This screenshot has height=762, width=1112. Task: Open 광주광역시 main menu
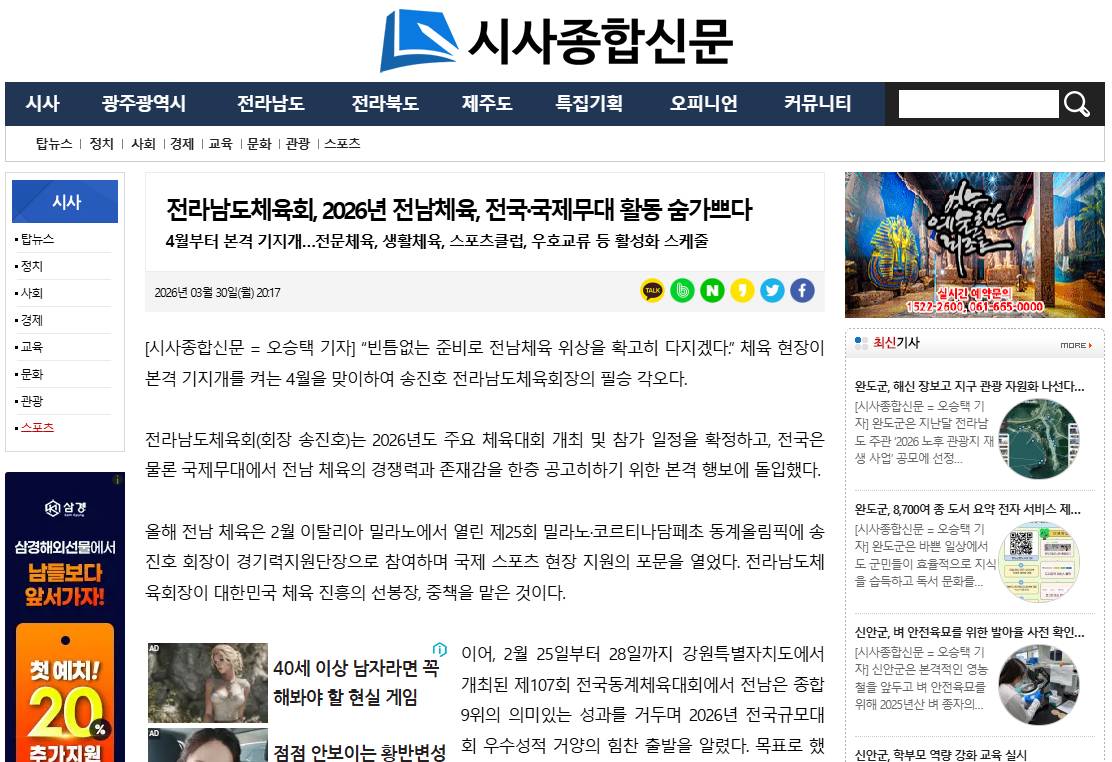(144, 104)
